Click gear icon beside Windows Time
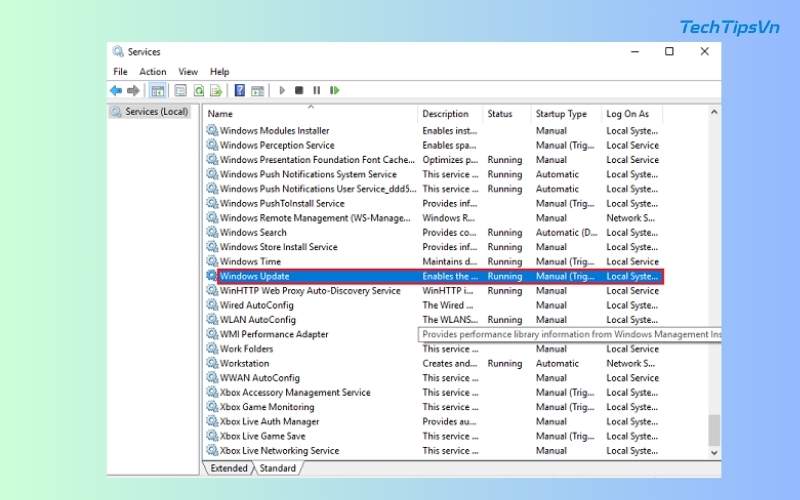Viewport: 800px width, 500px height. [212, 261]
